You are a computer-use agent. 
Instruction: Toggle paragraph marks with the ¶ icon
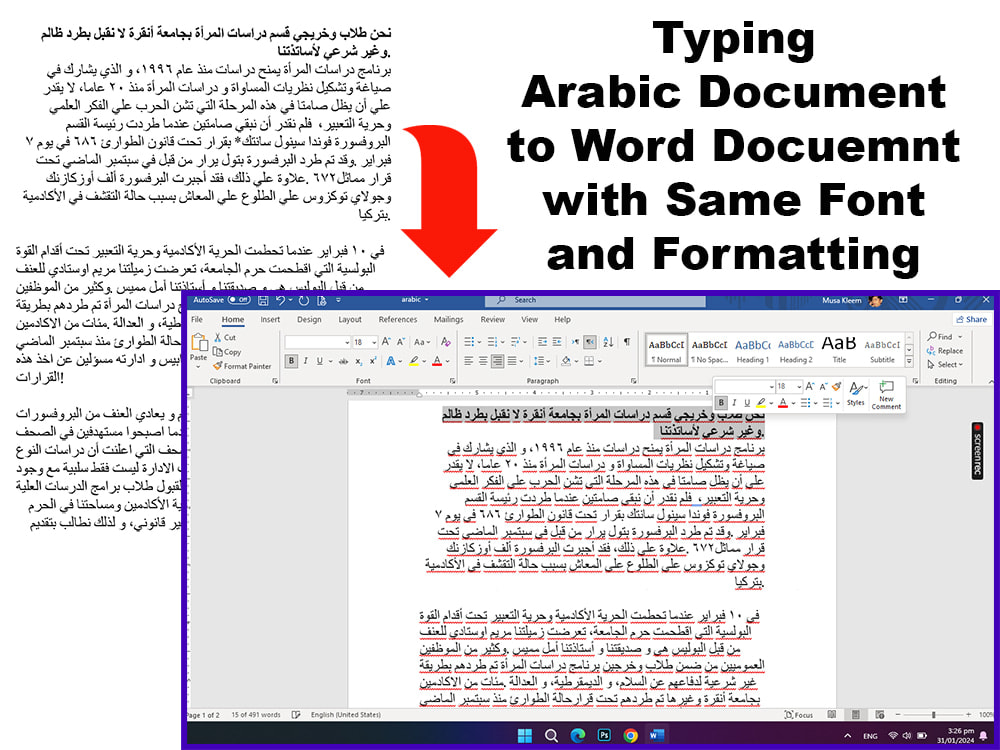tap(627, 341)
